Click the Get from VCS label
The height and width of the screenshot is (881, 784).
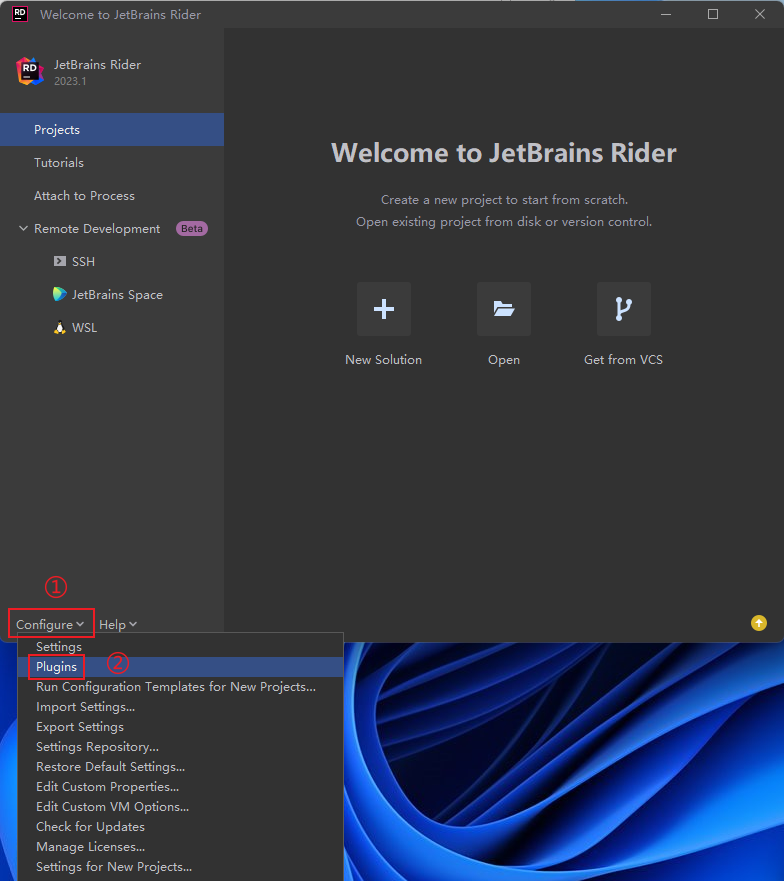[x=623, y=360]
